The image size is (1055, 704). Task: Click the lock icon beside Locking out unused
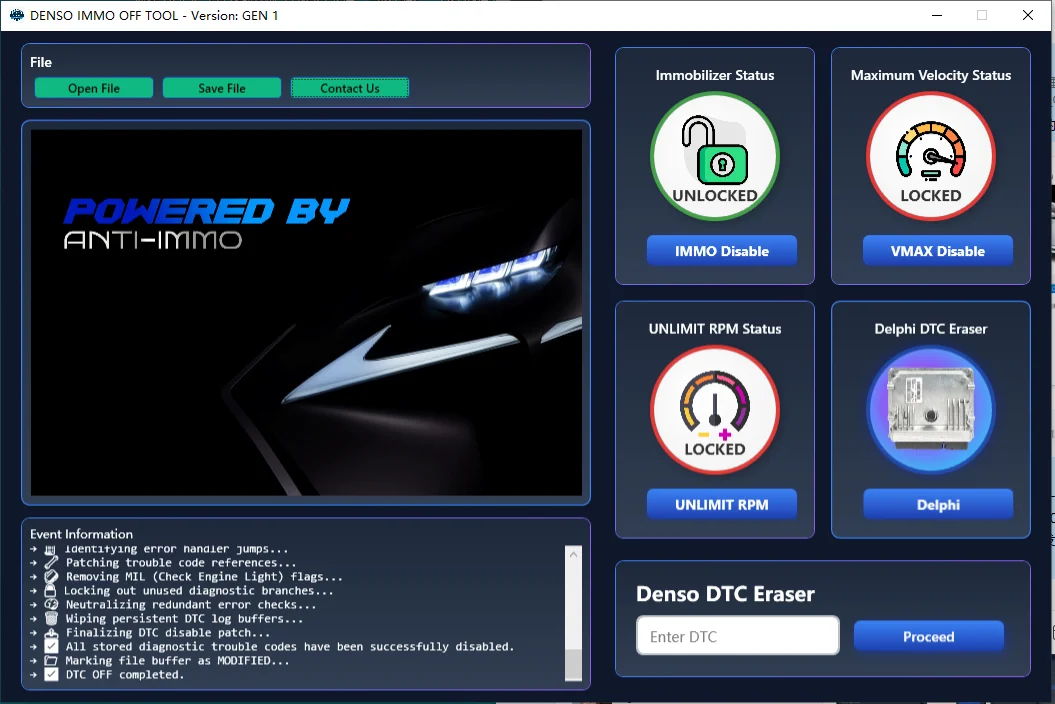(50, 591)
